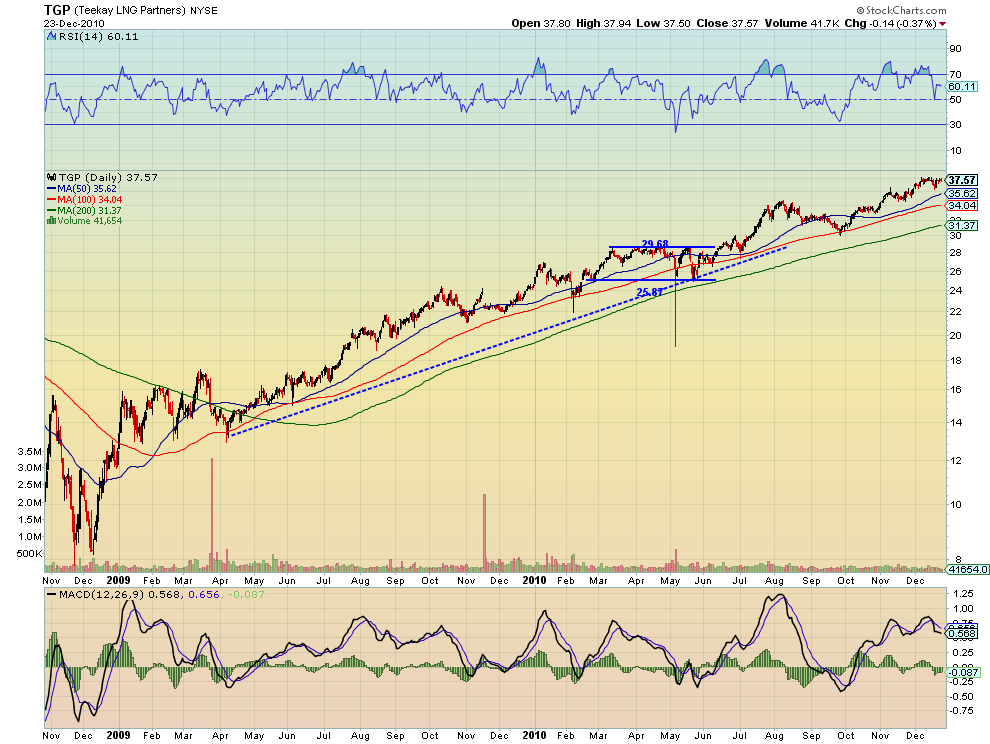
Task: Click the Open 37.80 header value
Action: [541, 23]
